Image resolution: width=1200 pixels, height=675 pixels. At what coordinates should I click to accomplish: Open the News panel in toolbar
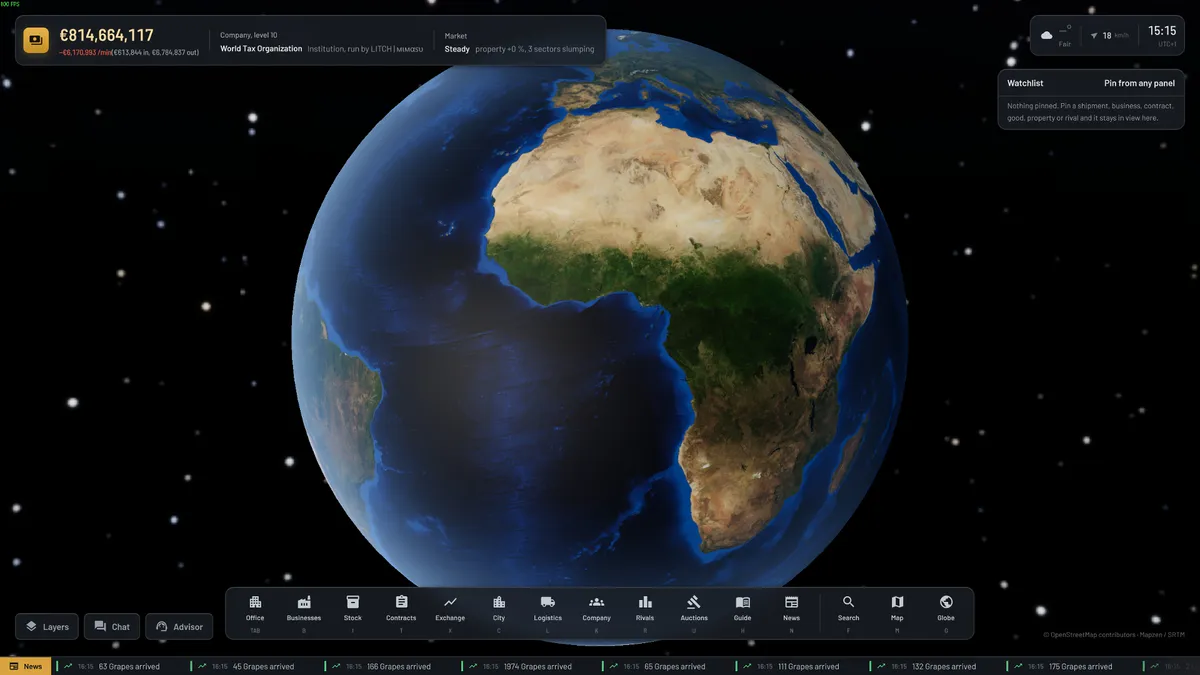point(792,612)
